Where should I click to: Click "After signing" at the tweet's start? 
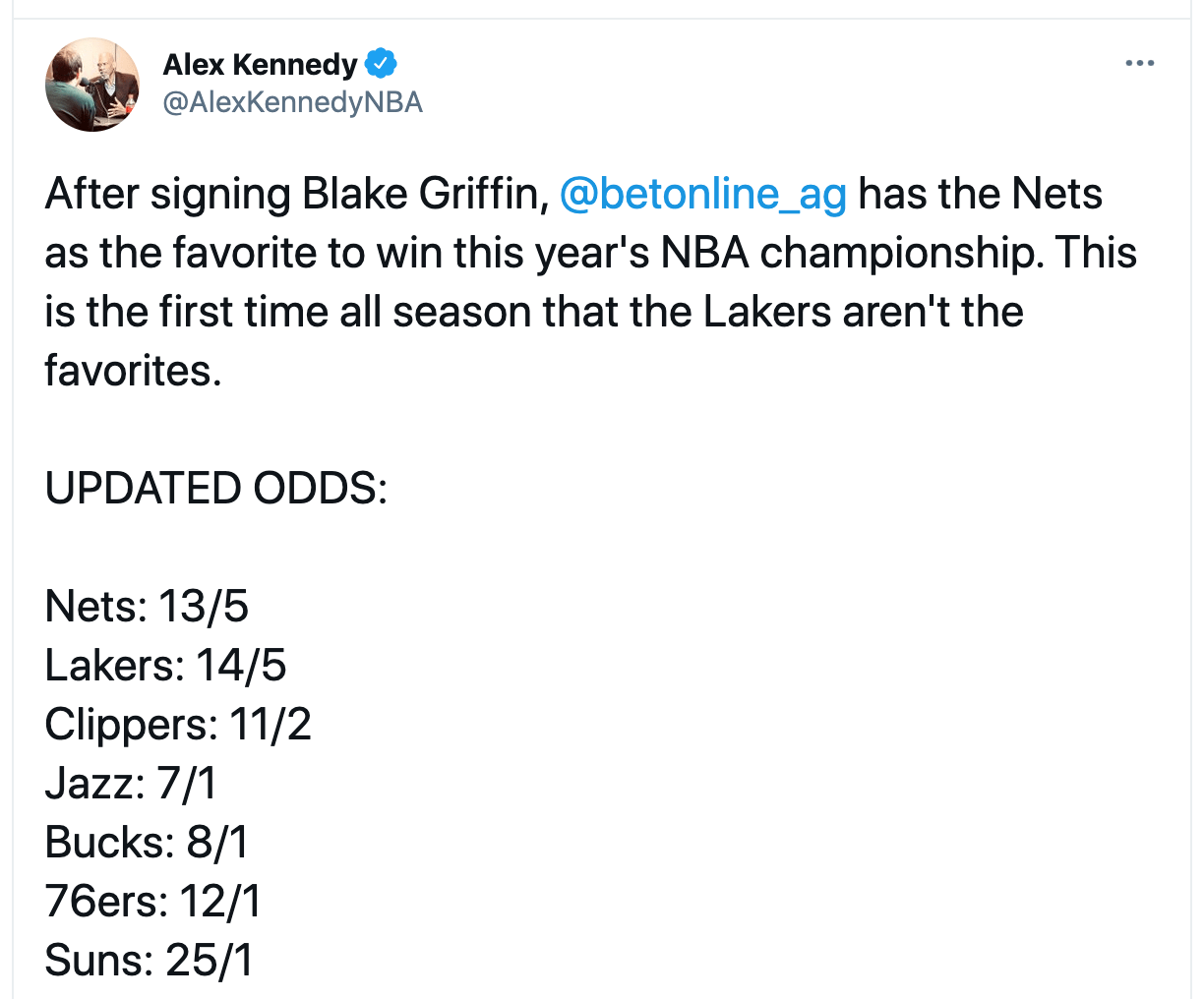(x=168, y=194)
